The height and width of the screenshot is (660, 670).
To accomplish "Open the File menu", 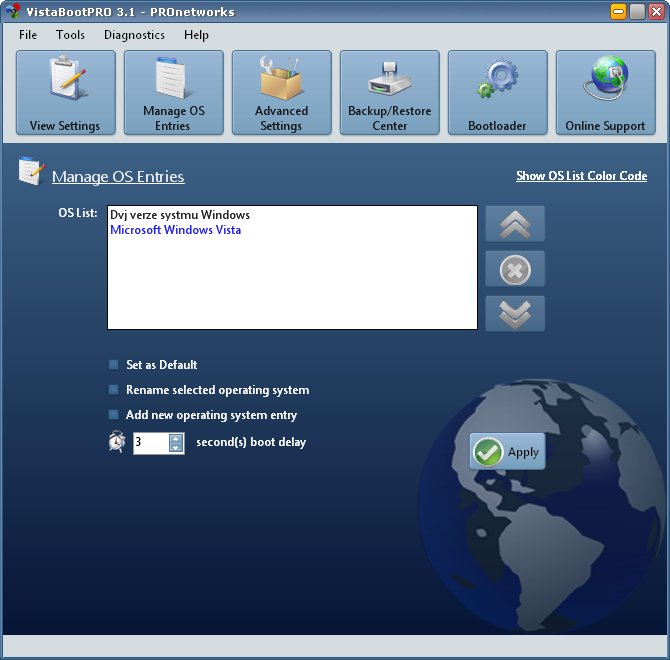I will [28, 35].
